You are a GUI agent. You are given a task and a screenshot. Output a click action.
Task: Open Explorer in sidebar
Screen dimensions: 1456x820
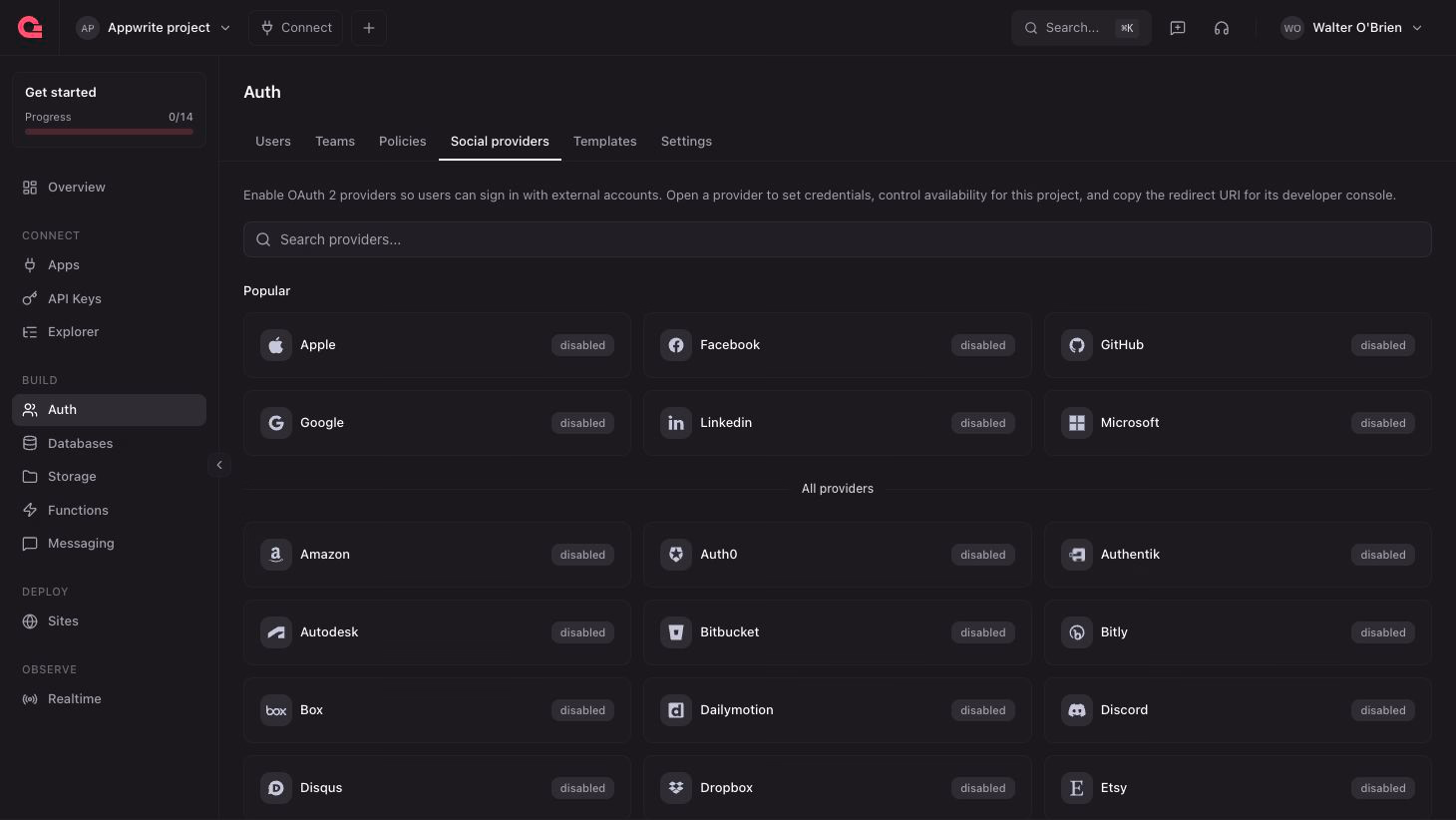110,332
